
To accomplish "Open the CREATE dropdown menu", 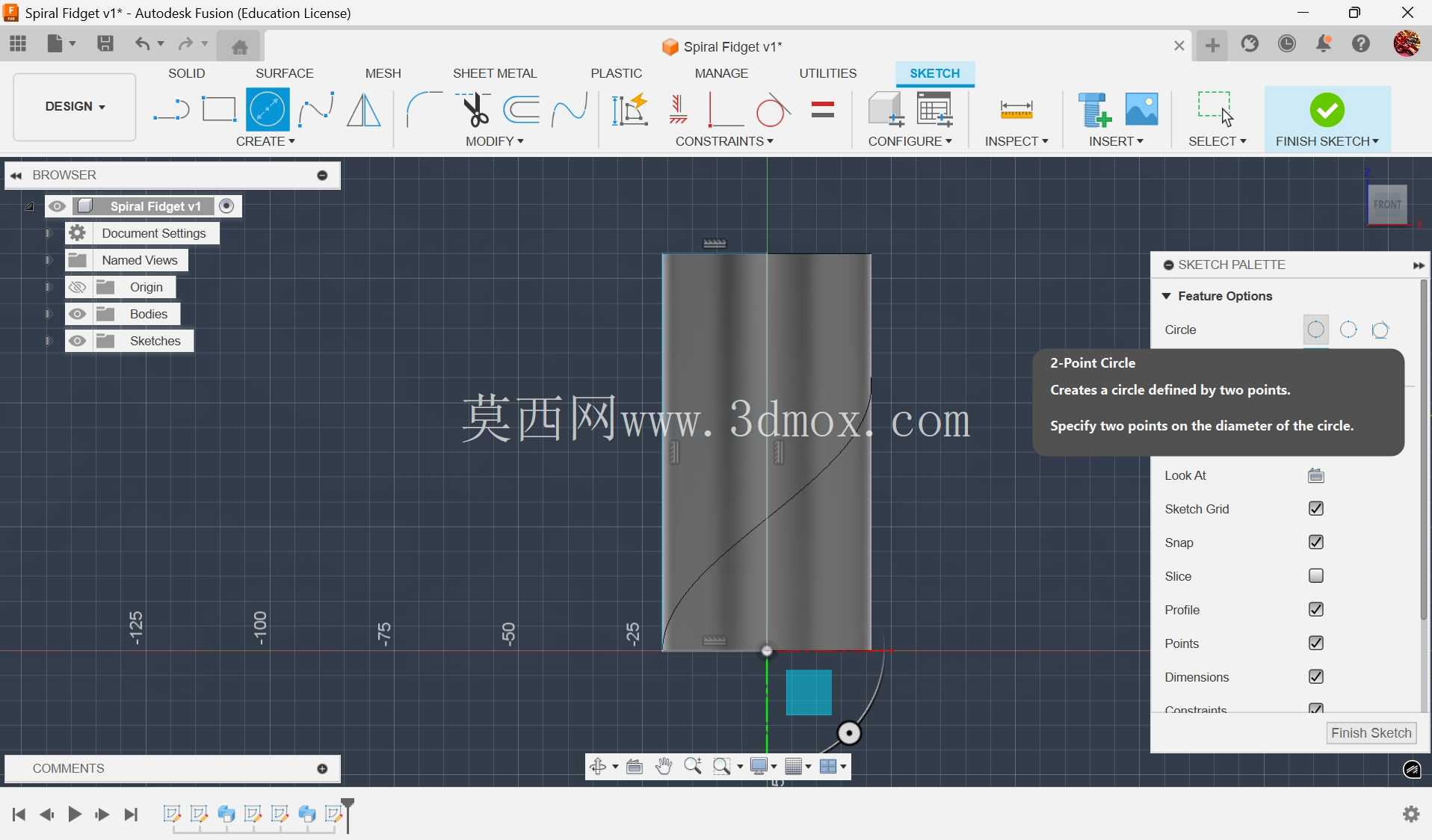I will [265, 141].
